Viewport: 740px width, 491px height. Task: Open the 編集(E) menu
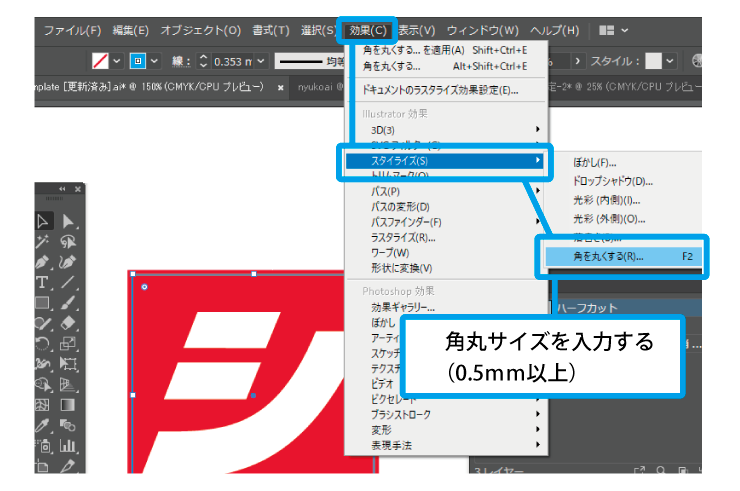tap(131, 31)
